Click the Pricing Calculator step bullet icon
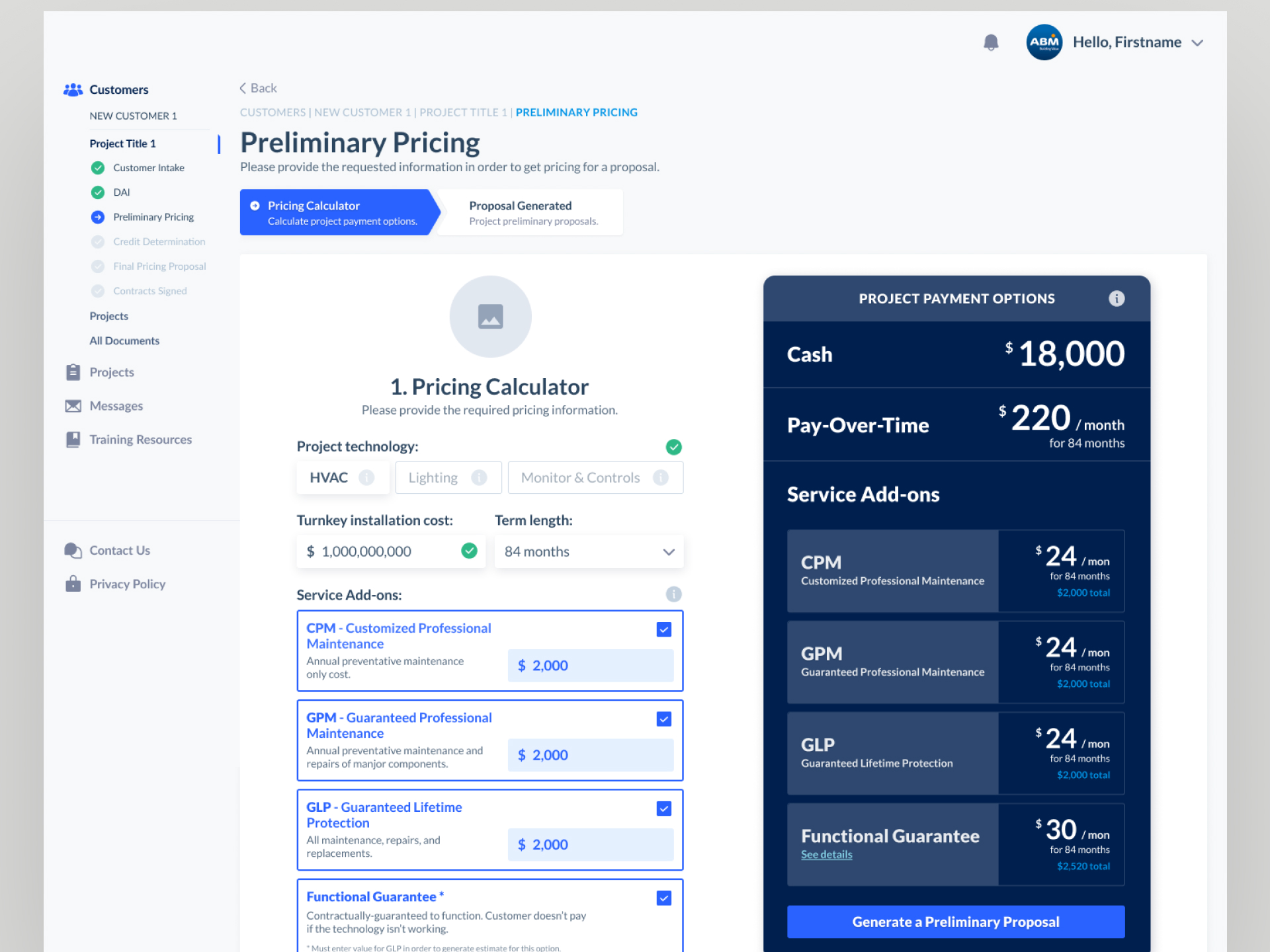Image resolution: width=1270 pixels, height=952 pixels. click(x=255, y=206)
